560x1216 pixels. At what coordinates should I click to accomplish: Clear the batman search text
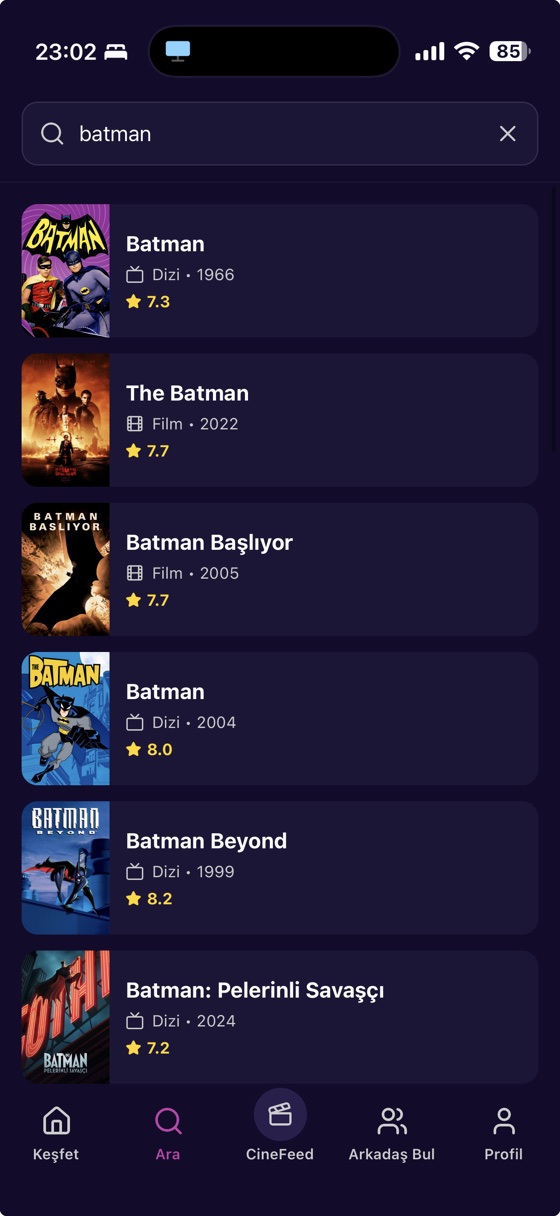508,133
